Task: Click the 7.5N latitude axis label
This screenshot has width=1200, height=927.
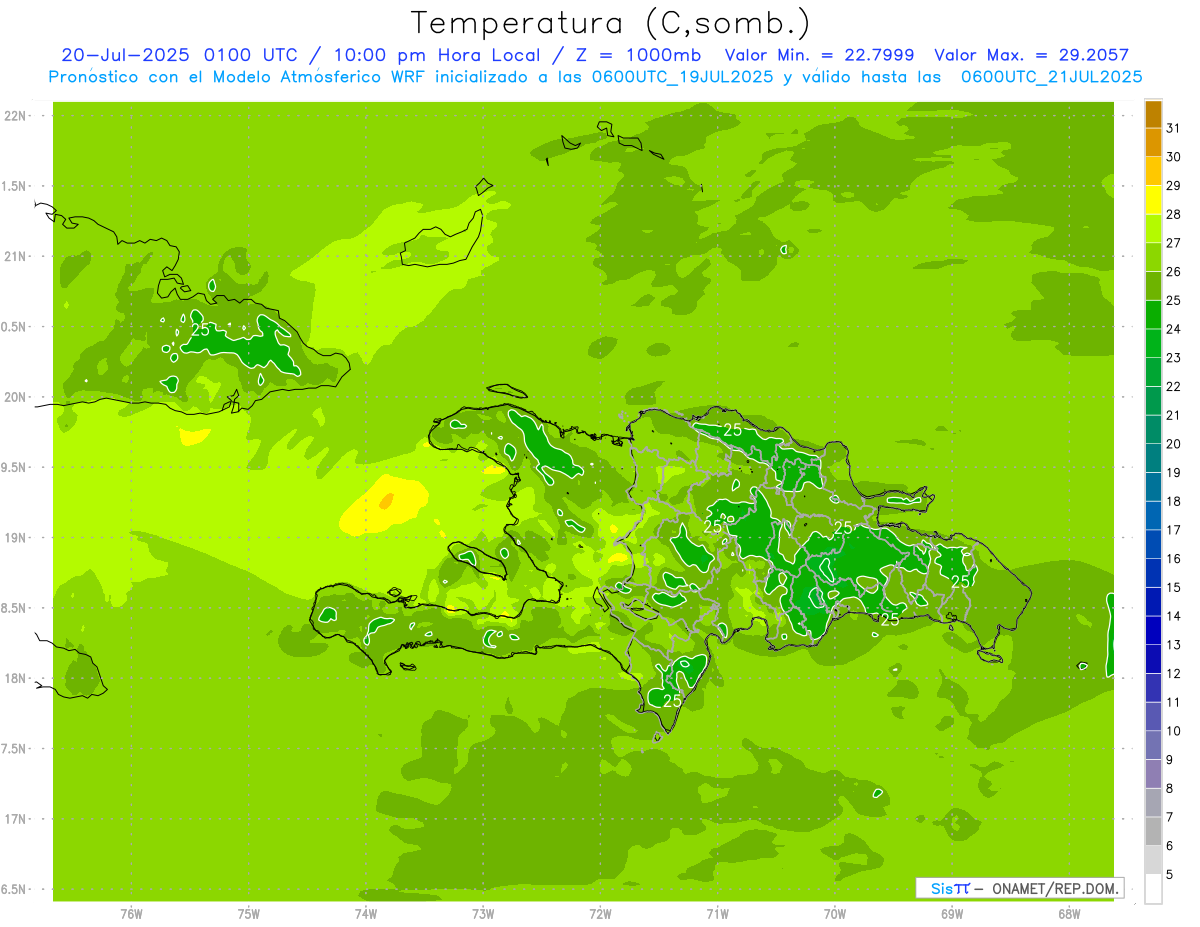Action: tap(13, 748)
